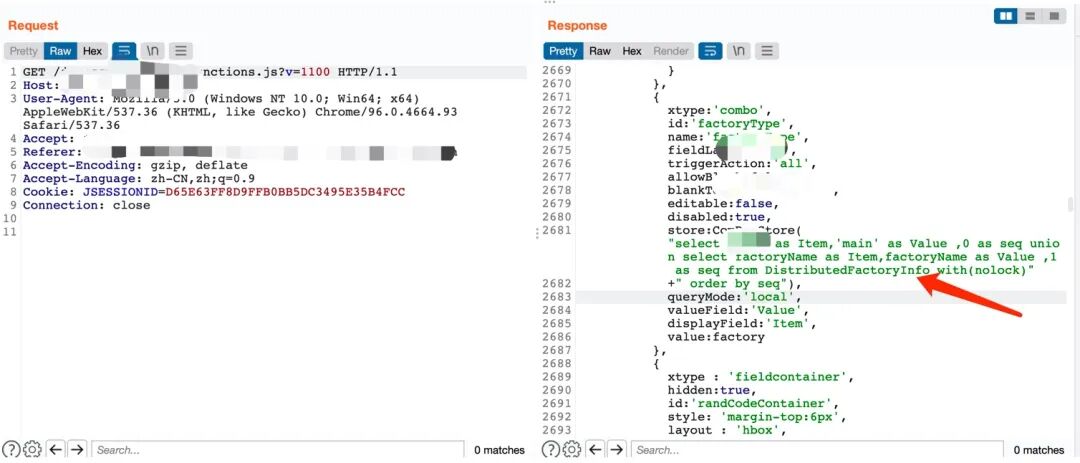The height and width of the screenshot is (463, 1080).
Task: Open Response panel hamburger options menu
Action: pyautogui.click(x=767, y=51)
